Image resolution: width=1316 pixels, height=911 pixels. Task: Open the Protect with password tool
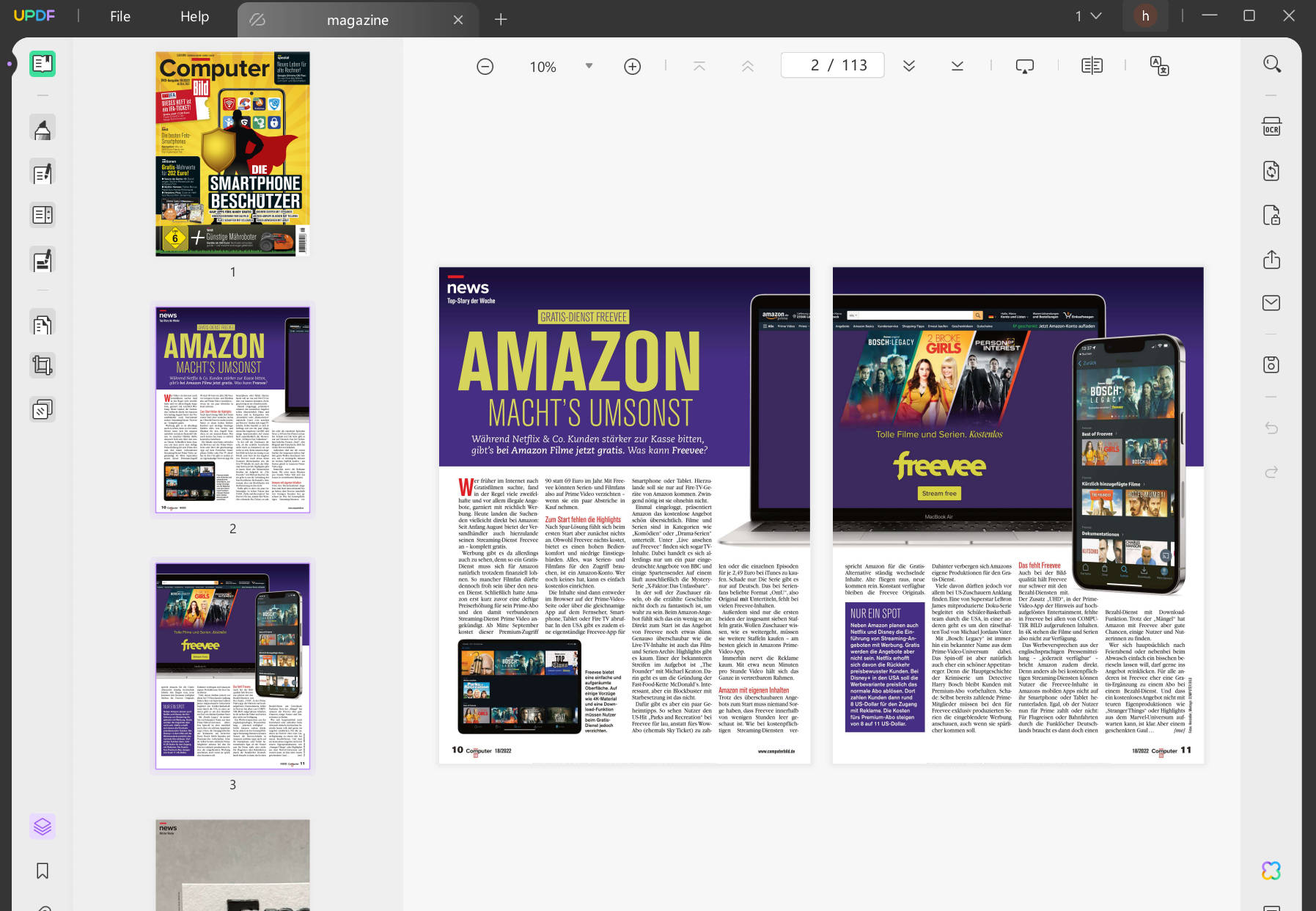[x=1271, y=215]
